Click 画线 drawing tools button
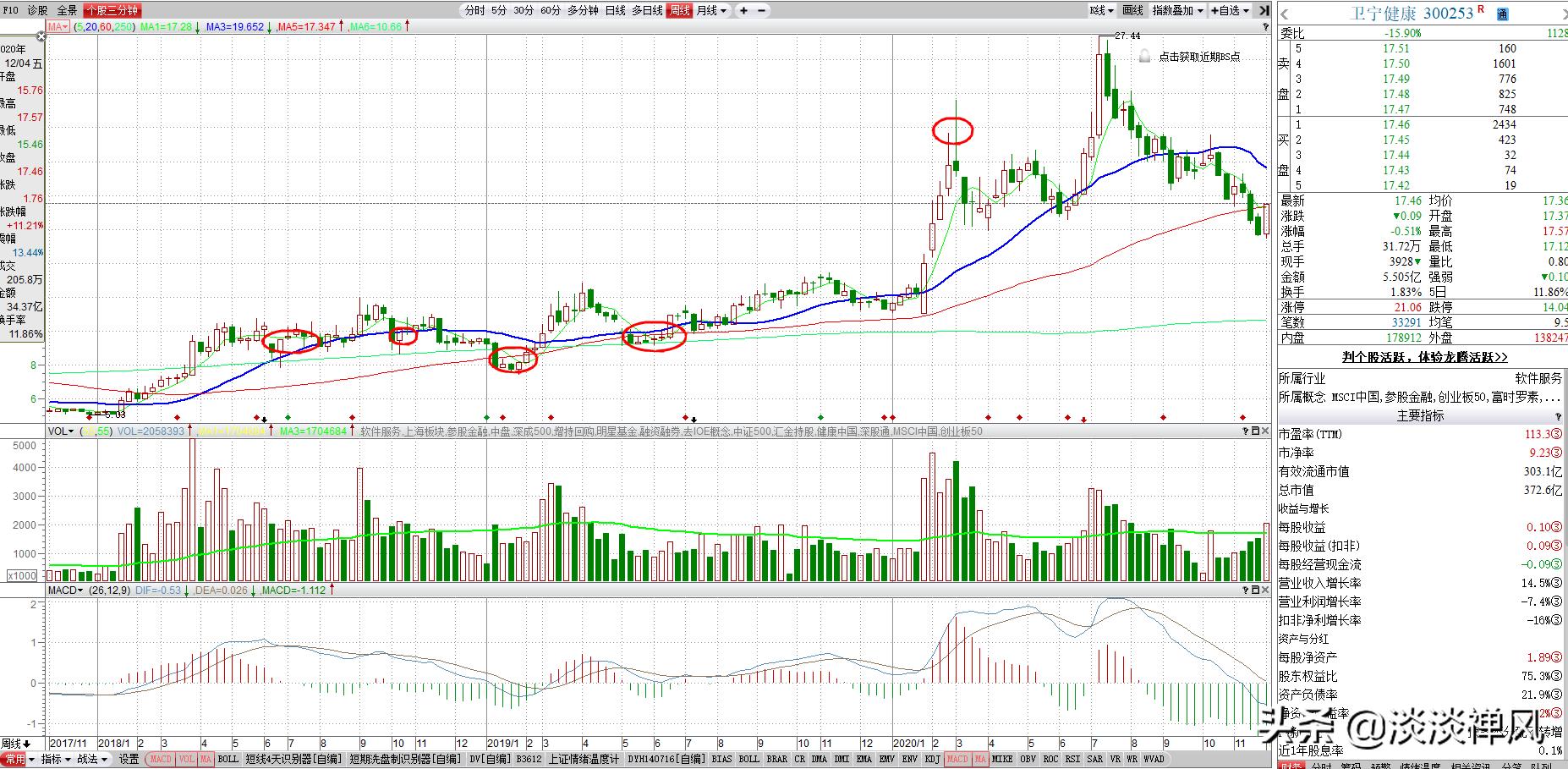 click(x=1132, y=10)
